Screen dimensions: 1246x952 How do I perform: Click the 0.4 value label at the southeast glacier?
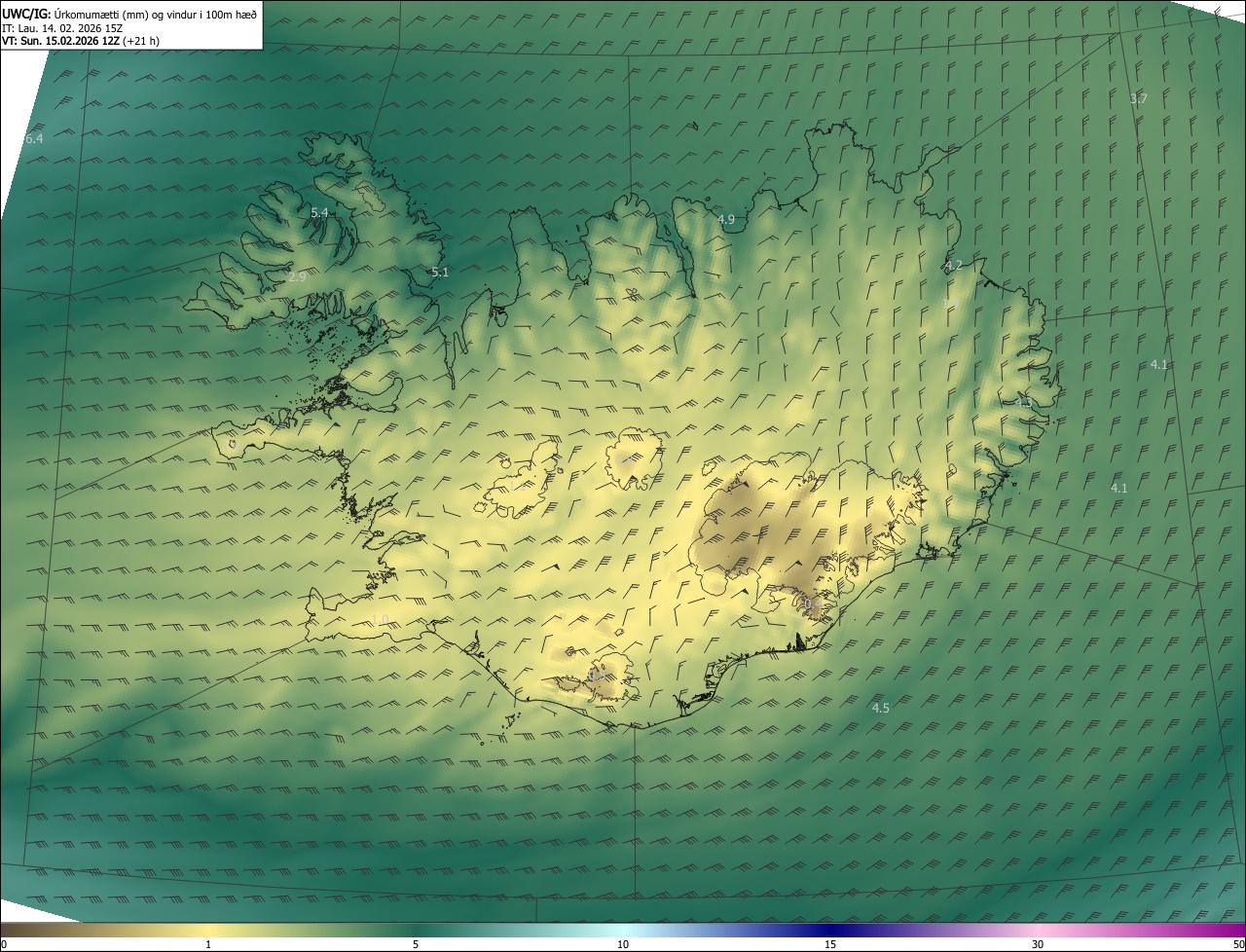(811, 604)
